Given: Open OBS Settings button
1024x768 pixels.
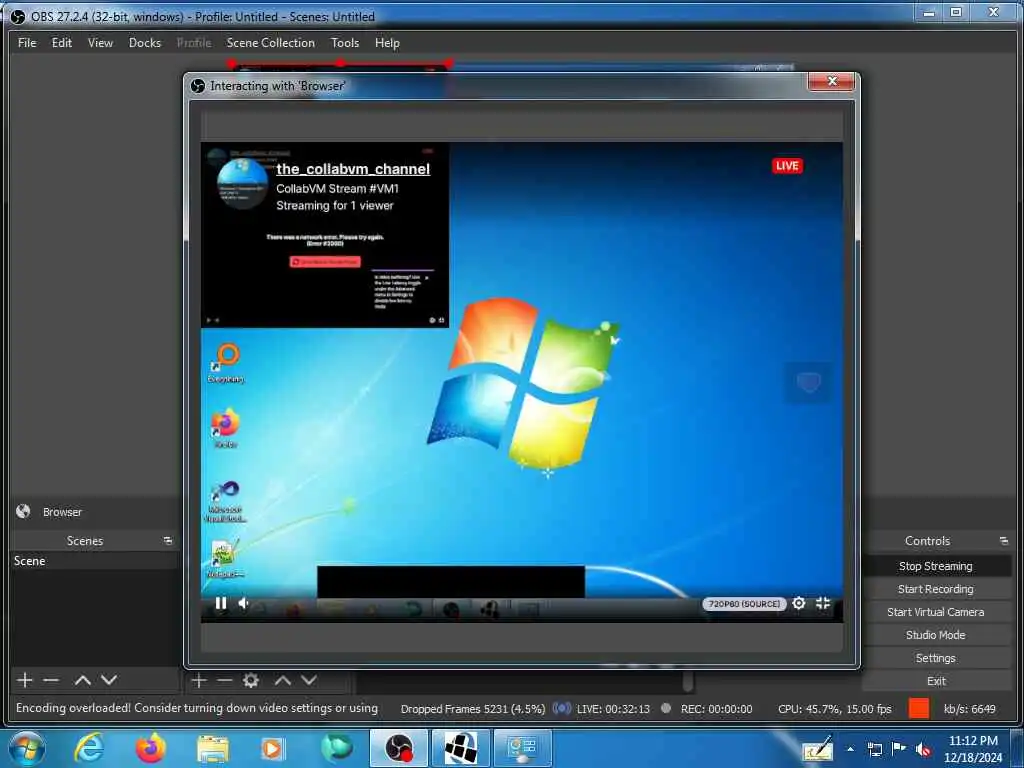Looking at the screenshot, I should (936, 658).
